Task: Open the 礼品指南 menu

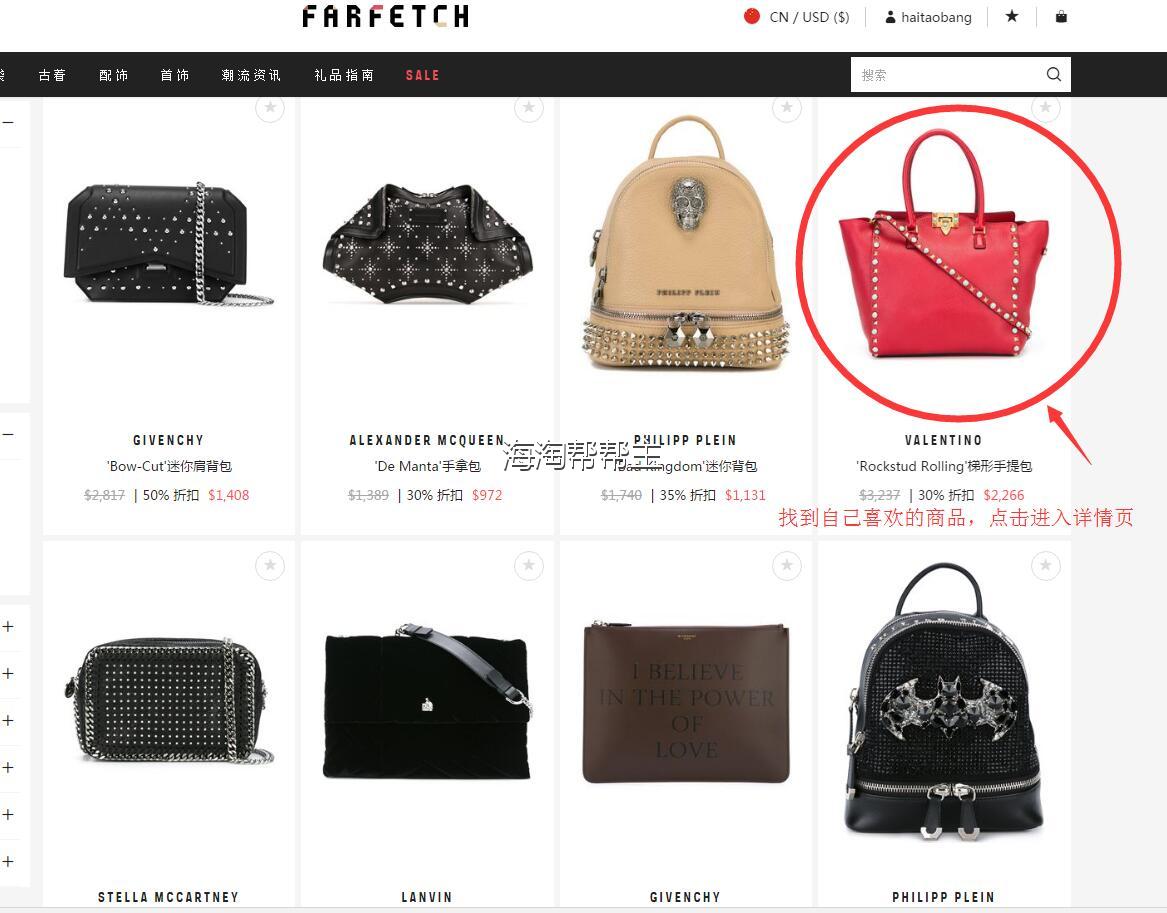Action: click(344, 75)
